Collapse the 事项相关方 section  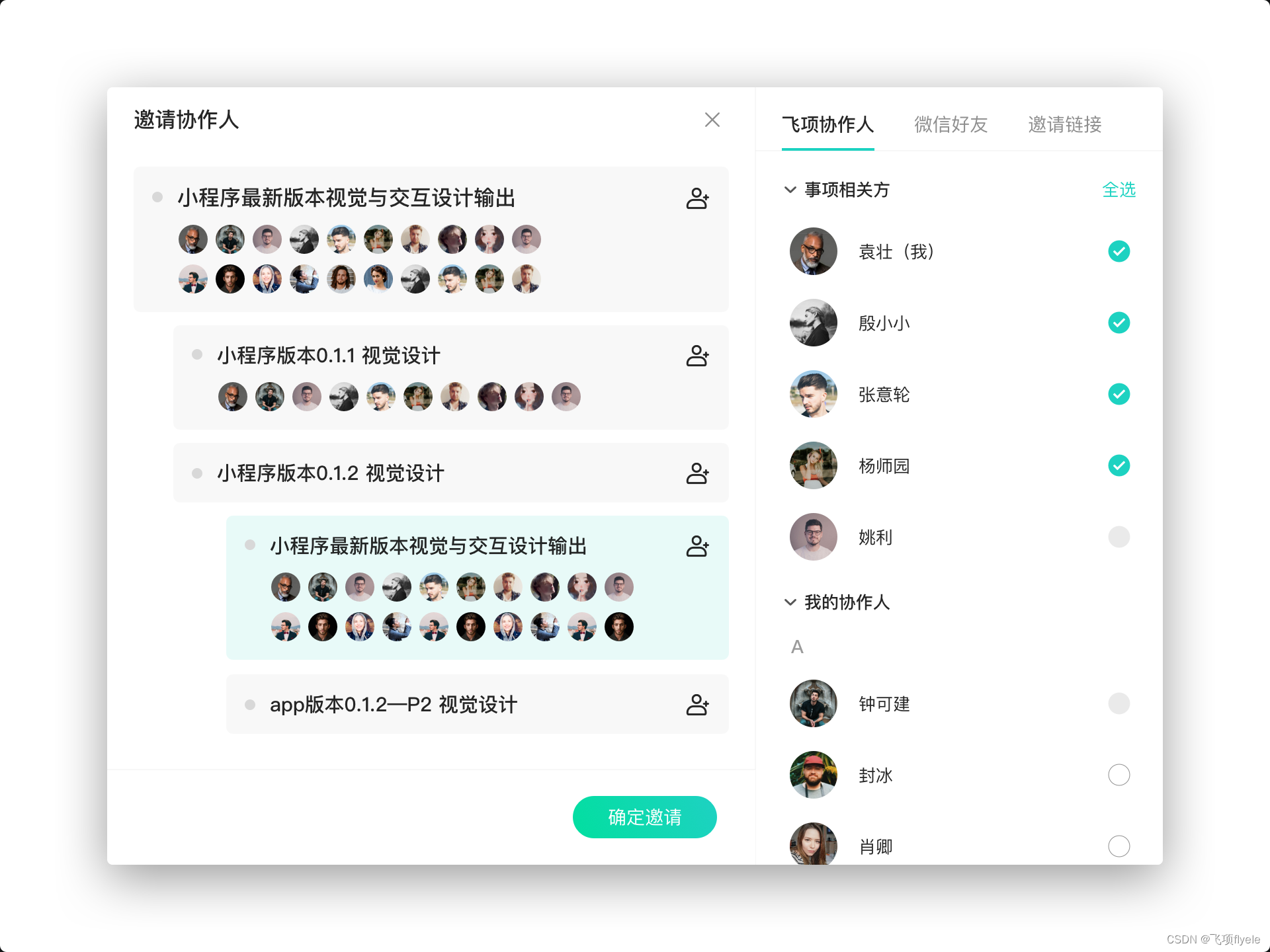click(790, 190)
